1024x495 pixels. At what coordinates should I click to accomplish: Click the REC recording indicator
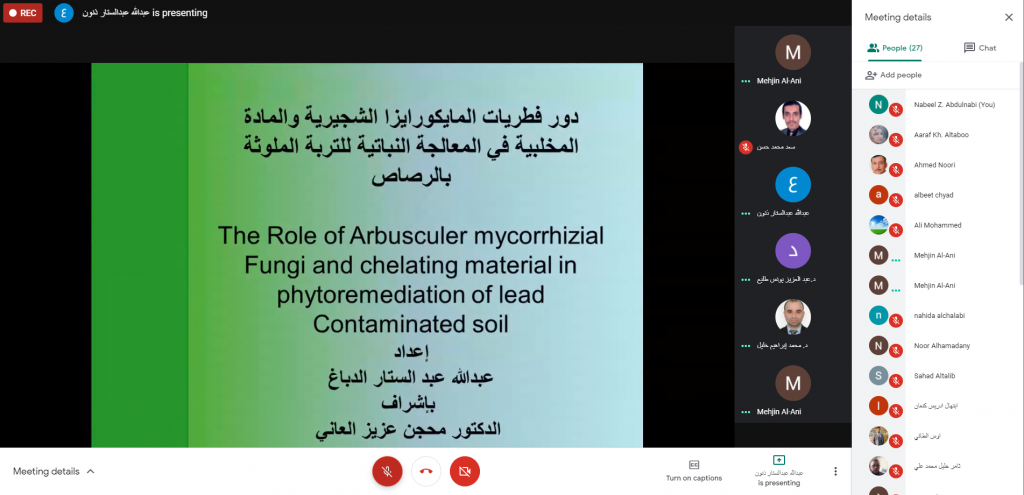(22, 13)
